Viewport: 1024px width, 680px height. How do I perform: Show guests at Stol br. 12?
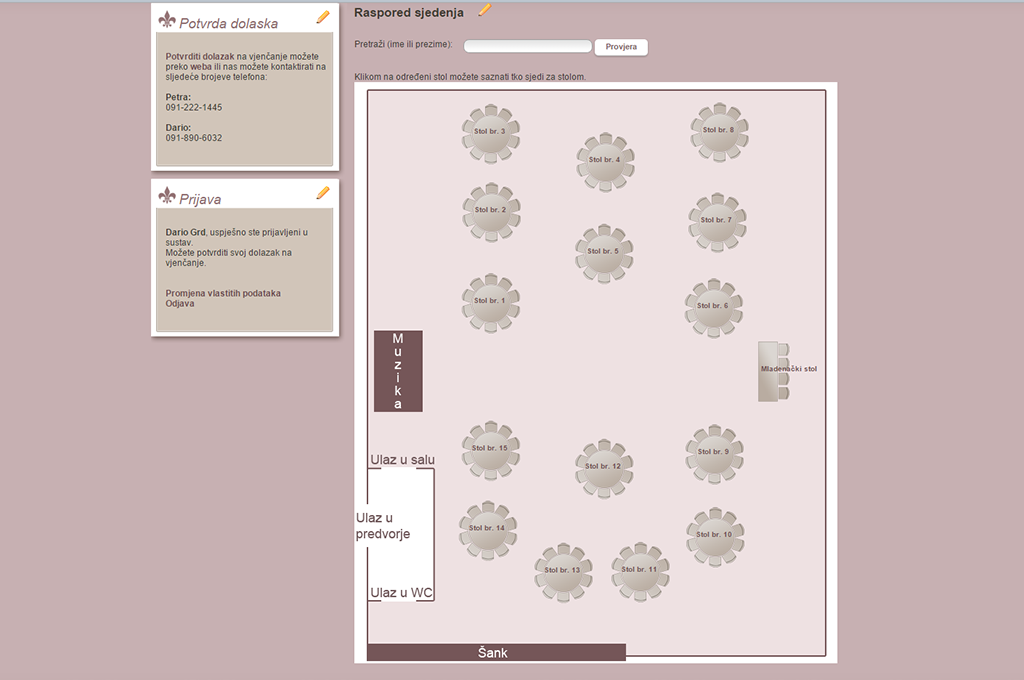click(x=603, y=467)
